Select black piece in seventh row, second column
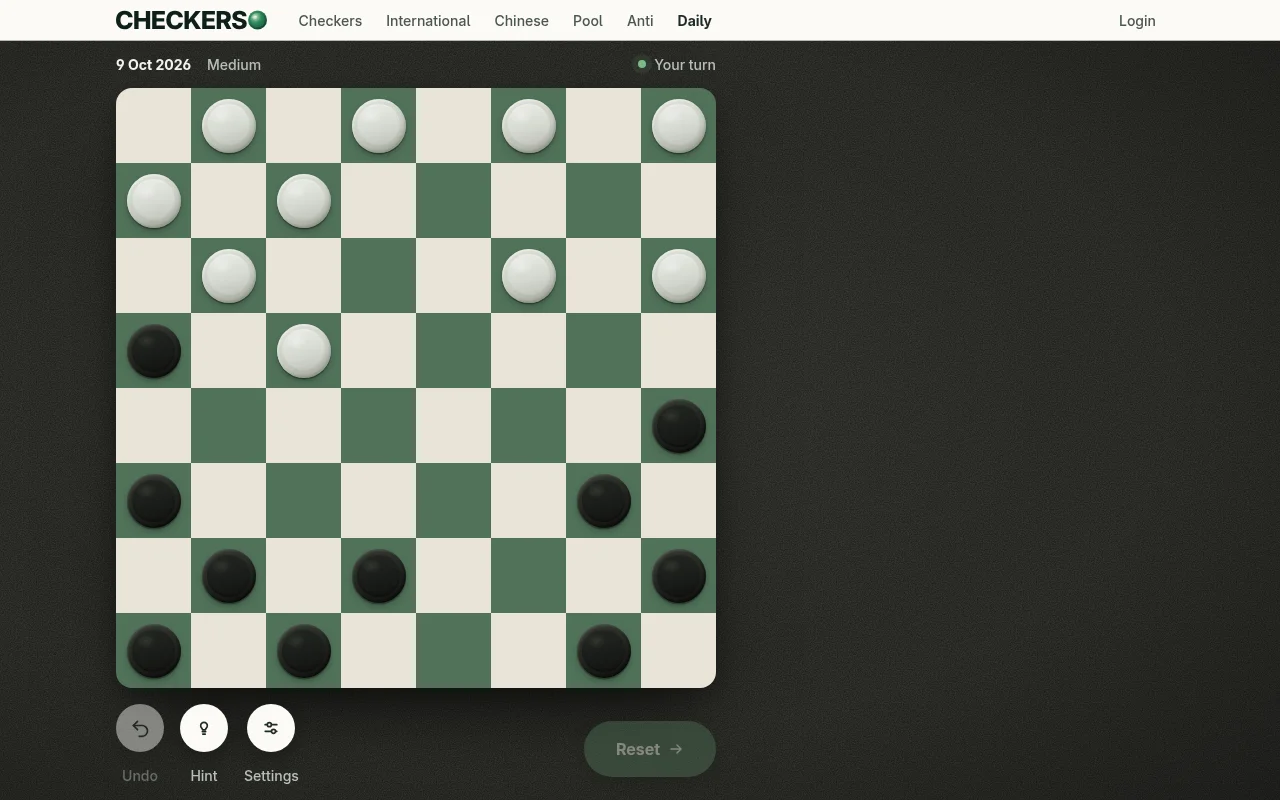This screenshot has width=1280, height=800. point(229,576)
